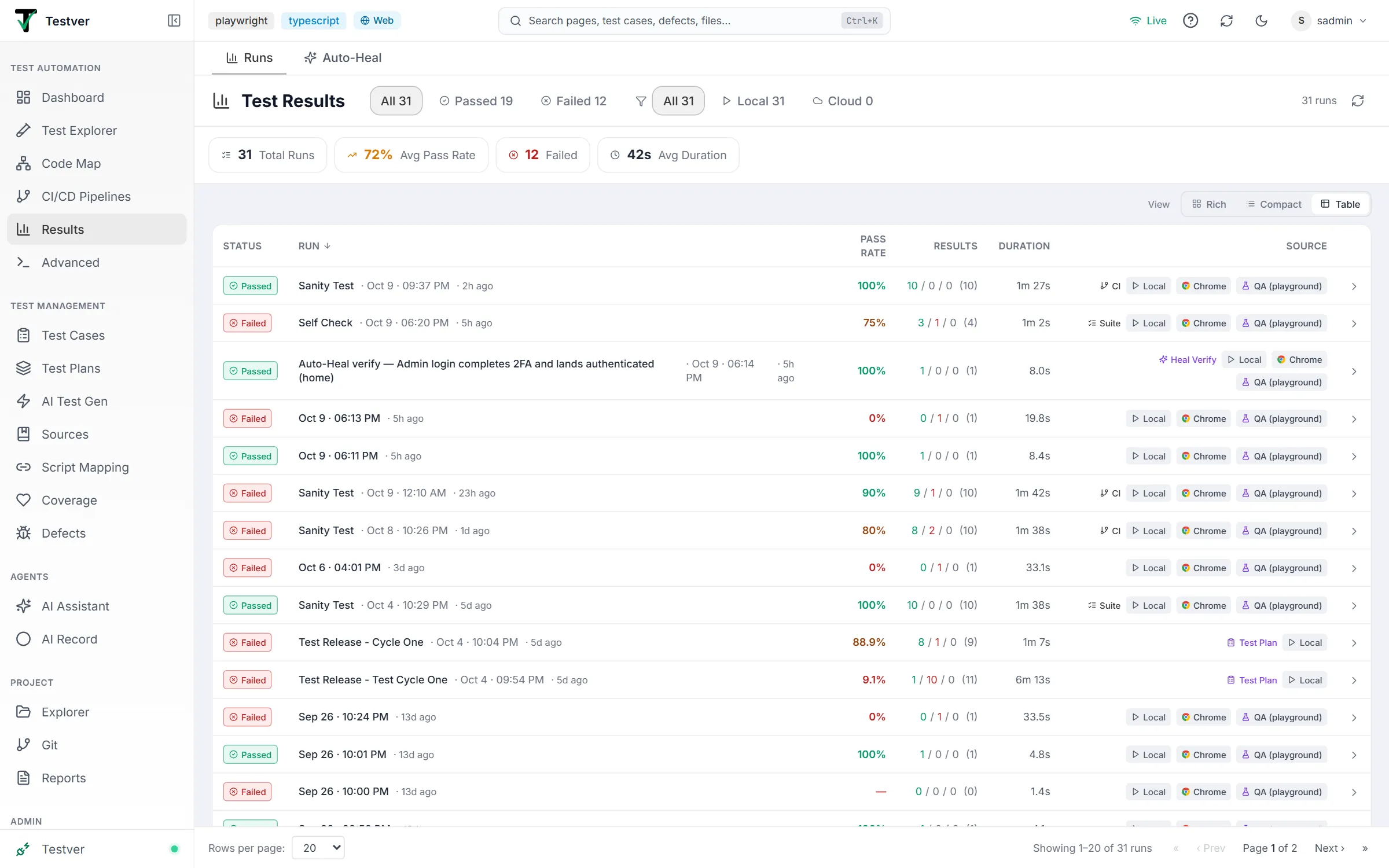
Task: Collapse the sidebar with the panel icon
Action: [174, 21]
